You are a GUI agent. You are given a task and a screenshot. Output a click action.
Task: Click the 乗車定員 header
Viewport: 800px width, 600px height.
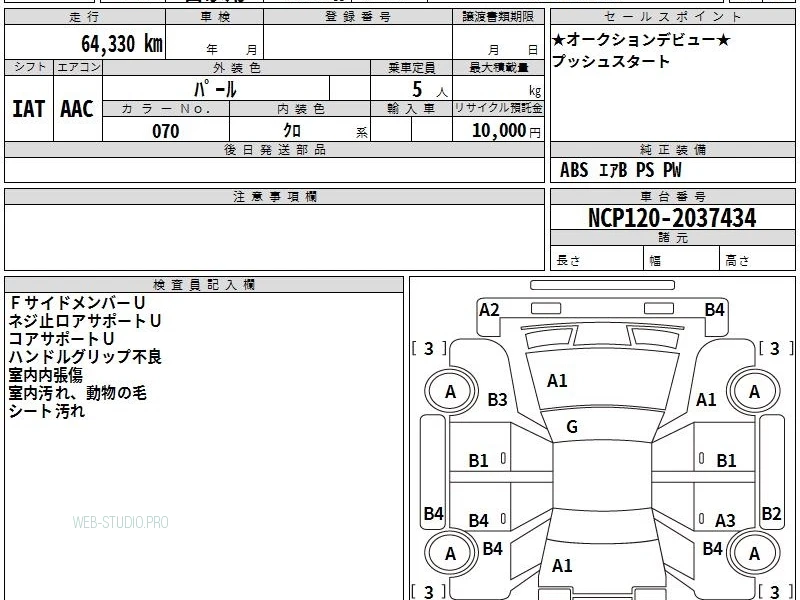pyautogui.click(x=411, y=67)
